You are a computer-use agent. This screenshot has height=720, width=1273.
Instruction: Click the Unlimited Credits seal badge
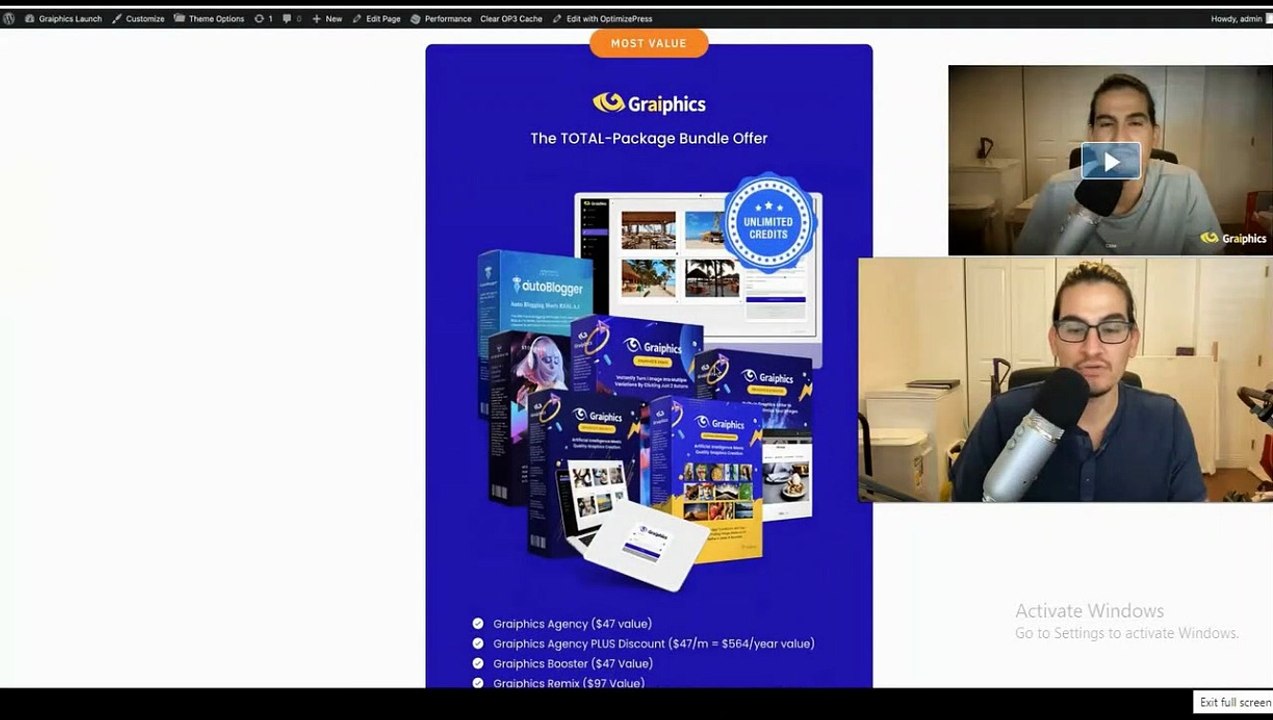pyautogui.click(x=770, y=224)
